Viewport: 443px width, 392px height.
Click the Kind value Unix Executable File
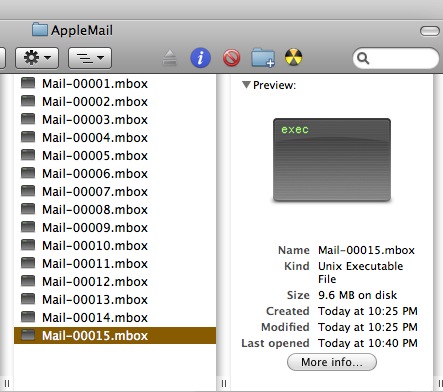coord(360,273)
